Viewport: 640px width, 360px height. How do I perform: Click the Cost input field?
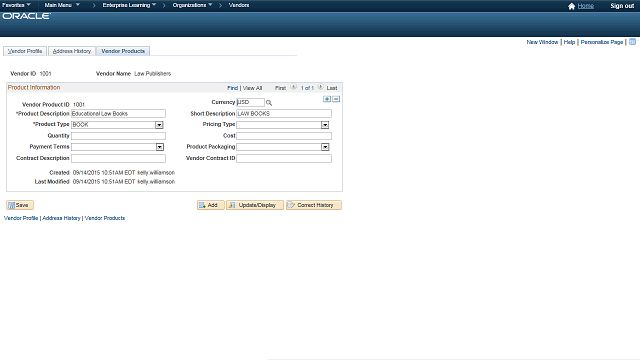284,136
